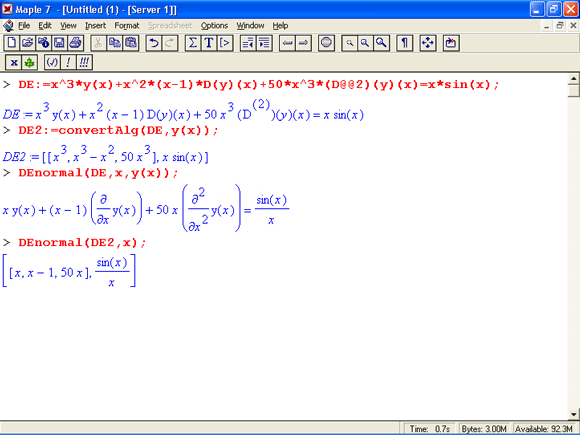
Task: Execute current expression with the ! button
Action: point(68,62)
